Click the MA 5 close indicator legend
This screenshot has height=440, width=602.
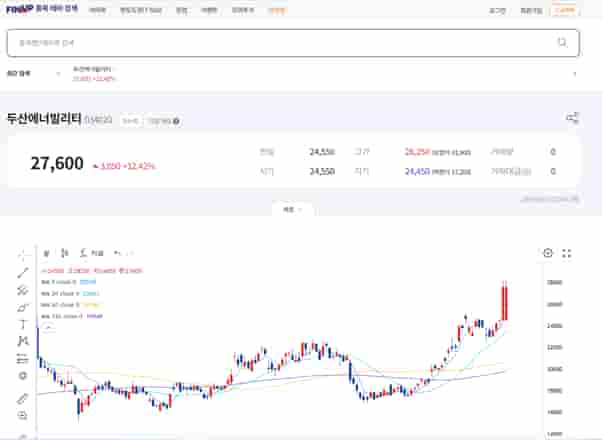(69, 282)
